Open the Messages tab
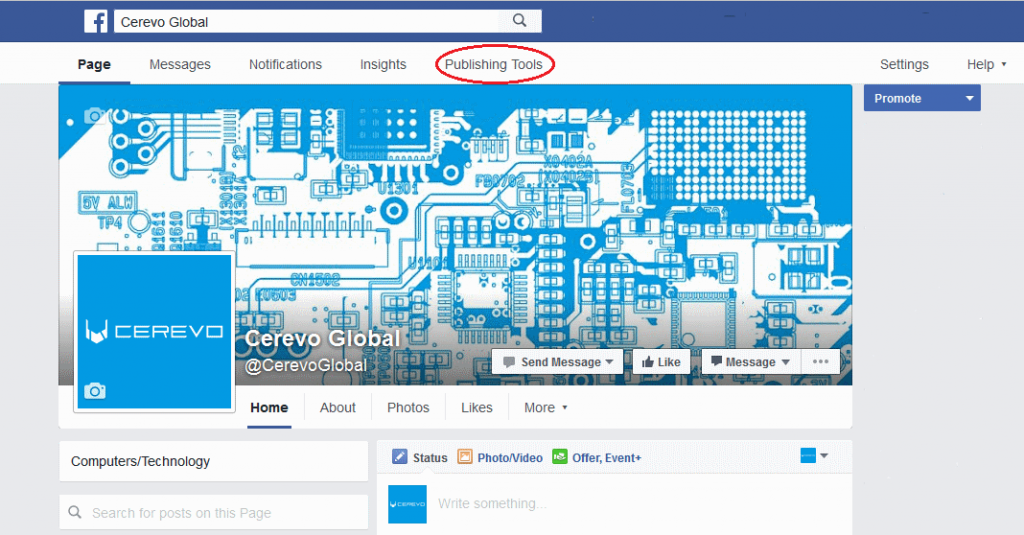The height and width of the screenshot is (535, 1024). [x=180, y=64]
